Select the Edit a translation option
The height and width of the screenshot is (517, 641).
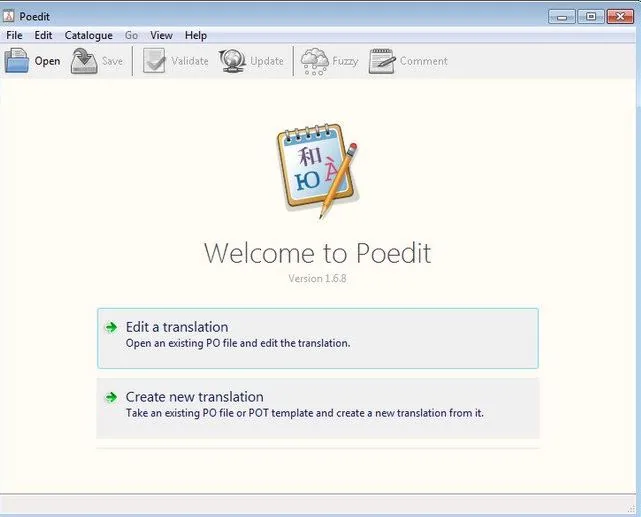(318, 338)
